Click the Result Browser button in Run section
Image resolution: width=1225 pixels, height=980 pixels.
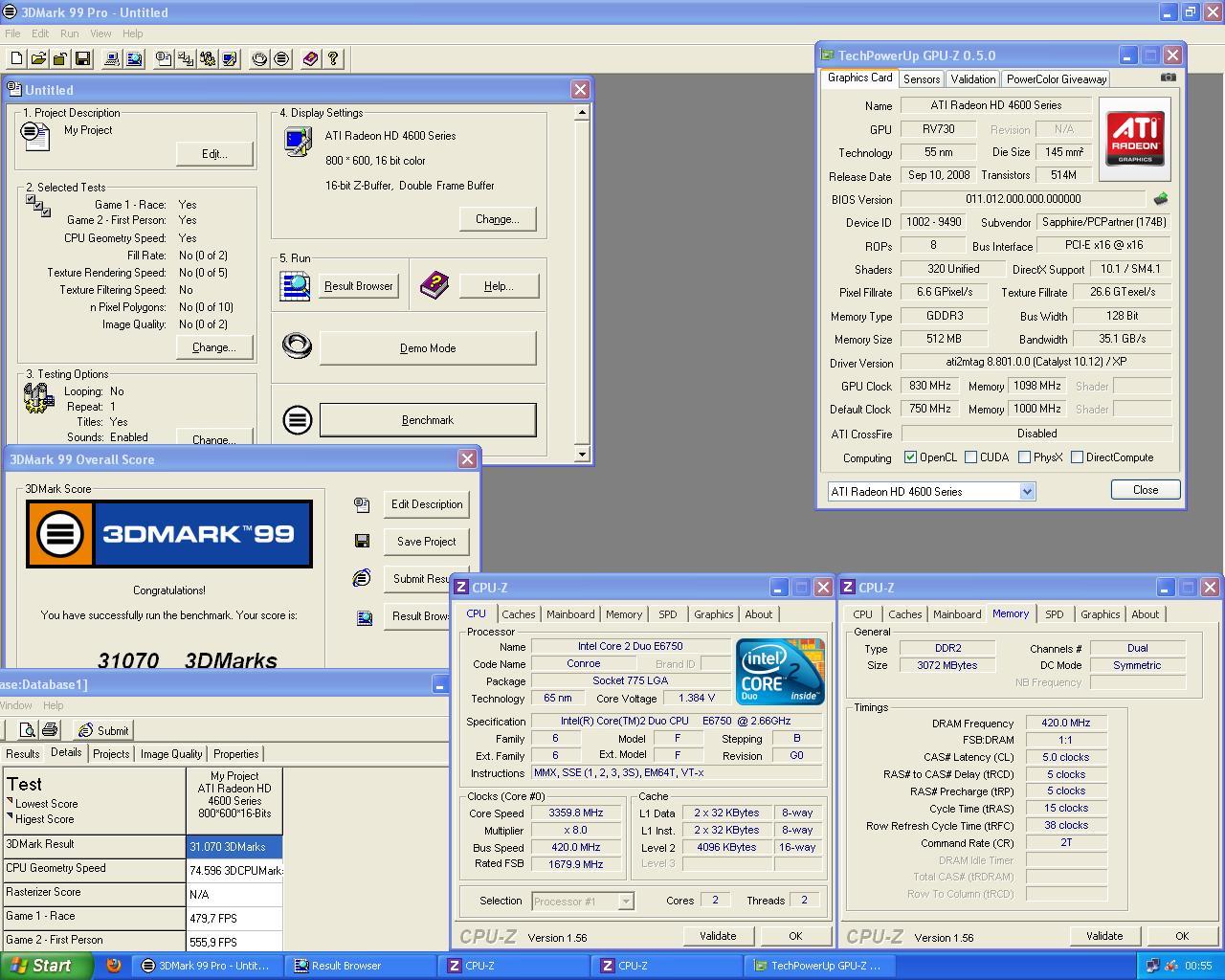358,286
